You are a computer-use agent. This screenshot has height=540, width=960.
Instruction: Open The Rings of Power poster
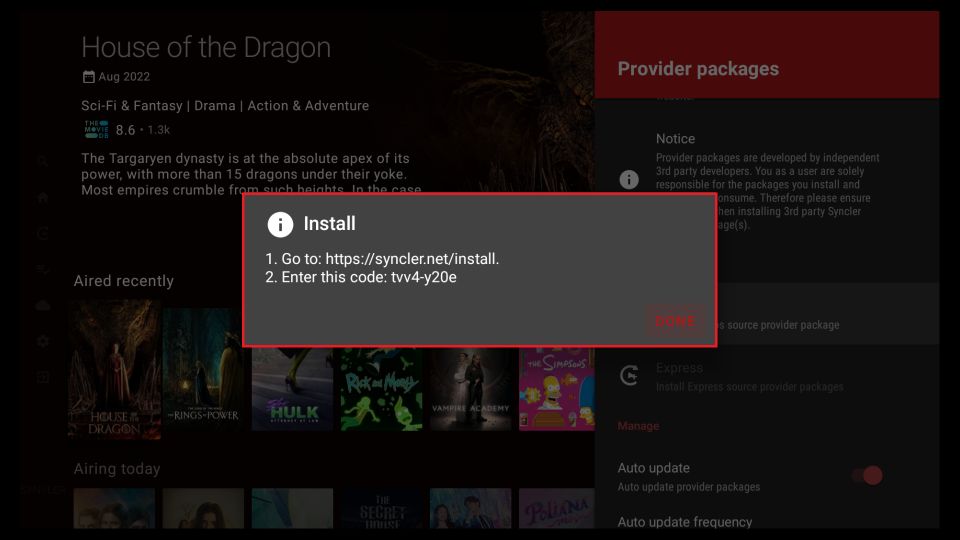203,370
